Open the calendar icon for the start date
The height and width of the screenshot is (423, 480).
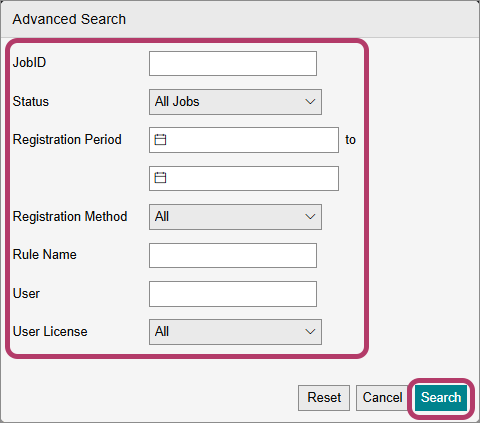click(x=160, y=140)
